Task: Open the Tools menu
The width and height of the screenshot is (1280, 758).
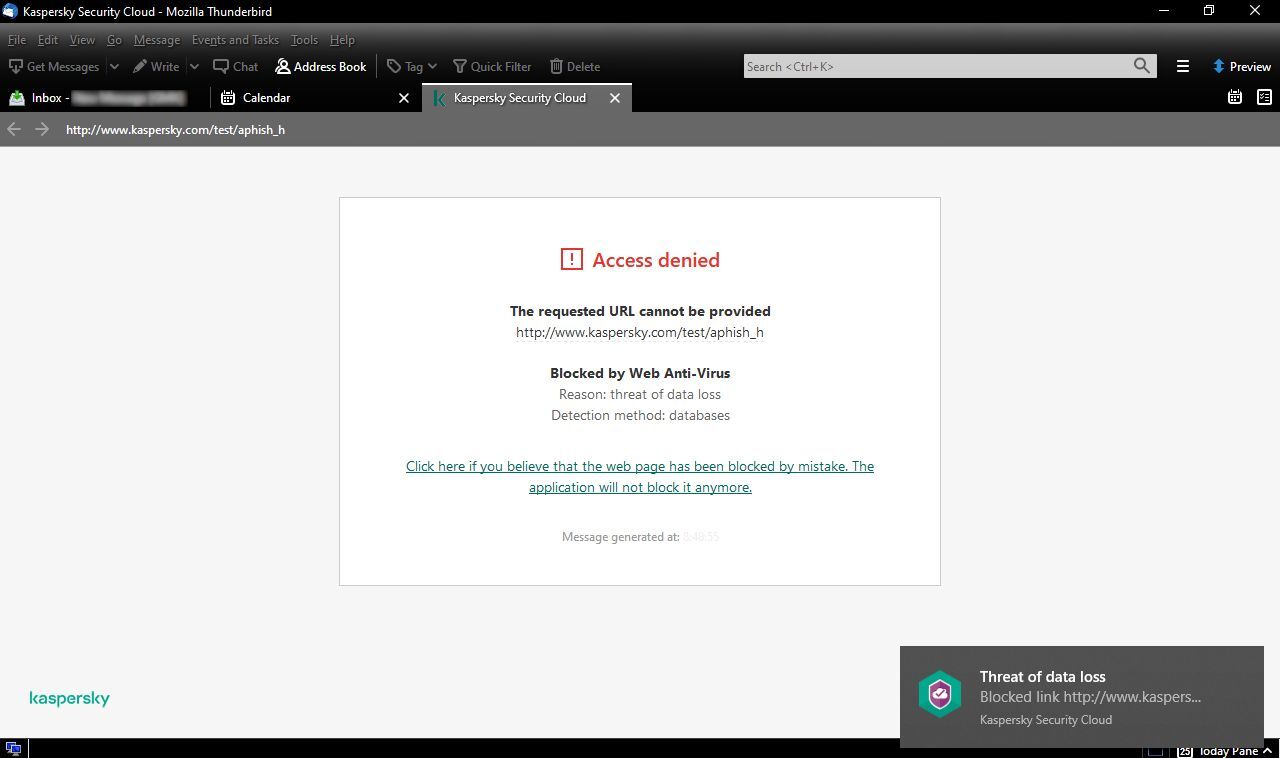Action: 304,40
